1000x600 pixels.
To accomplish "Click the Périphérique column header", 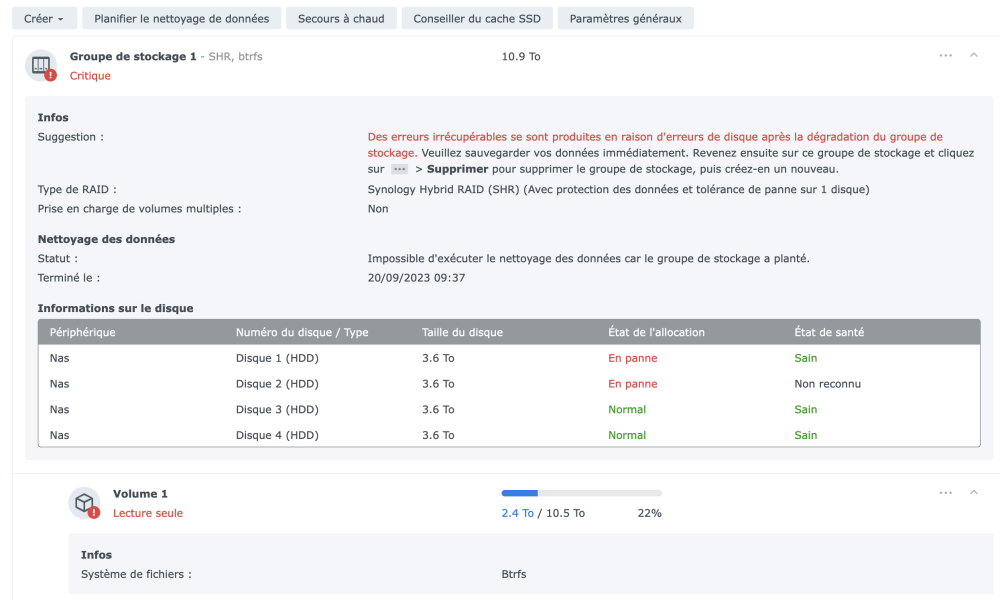I will [x=83, y=332].
